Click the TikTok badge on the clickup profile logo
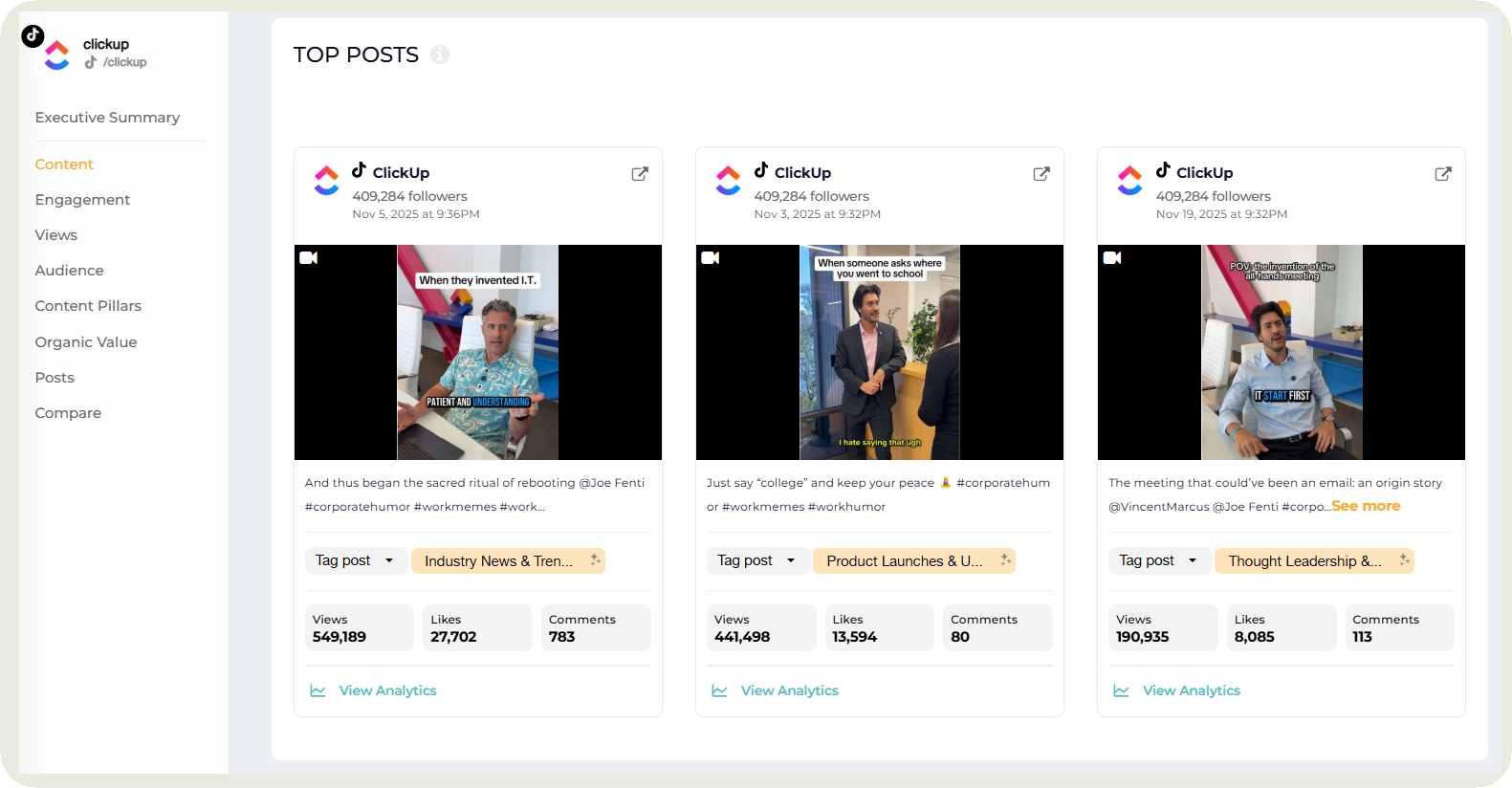Viewport: 1512px width, 788px height. pos(33,36)
